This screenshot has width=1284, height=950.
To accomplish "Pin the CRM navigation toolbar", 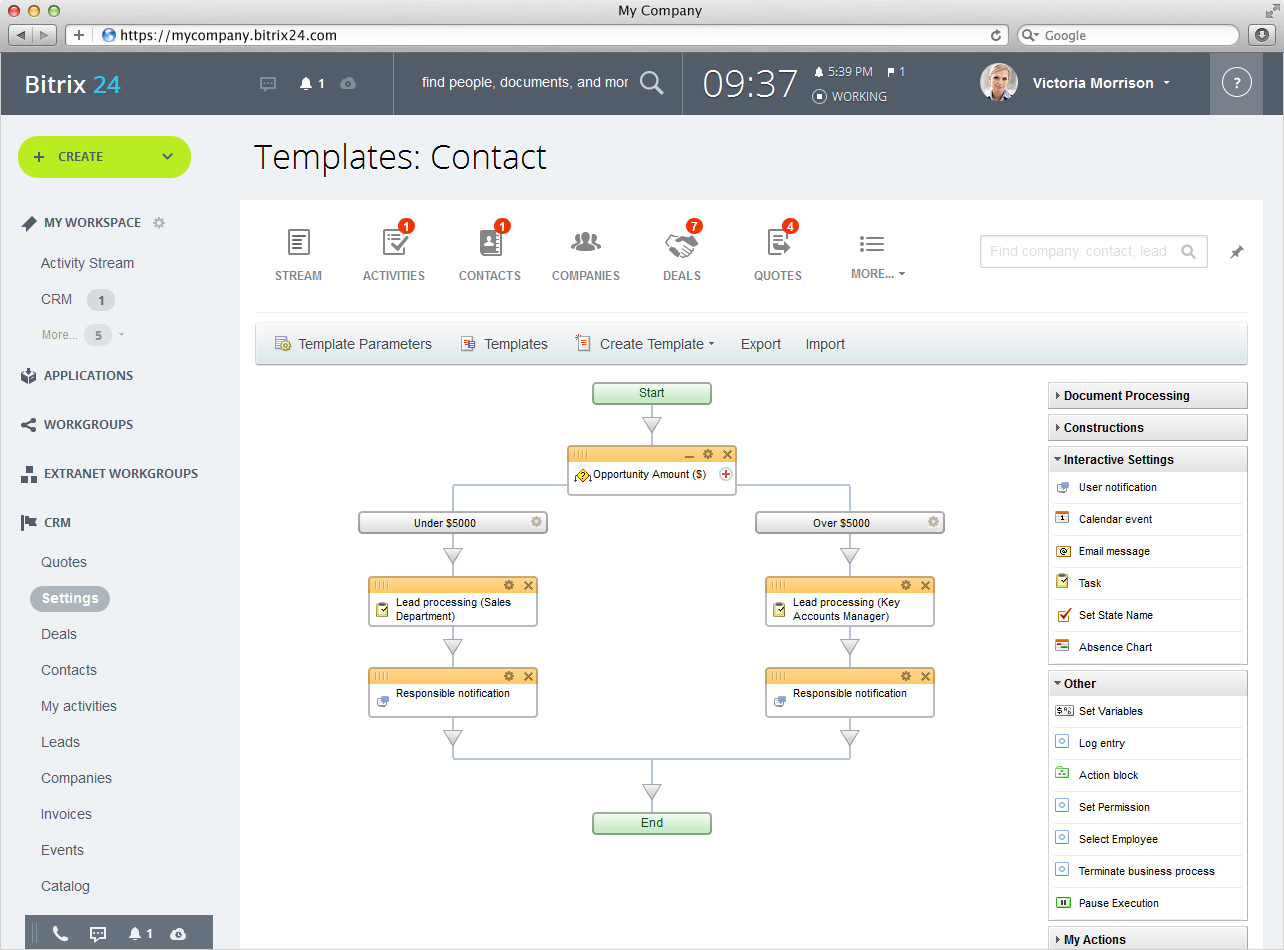I will (1236, 252).
